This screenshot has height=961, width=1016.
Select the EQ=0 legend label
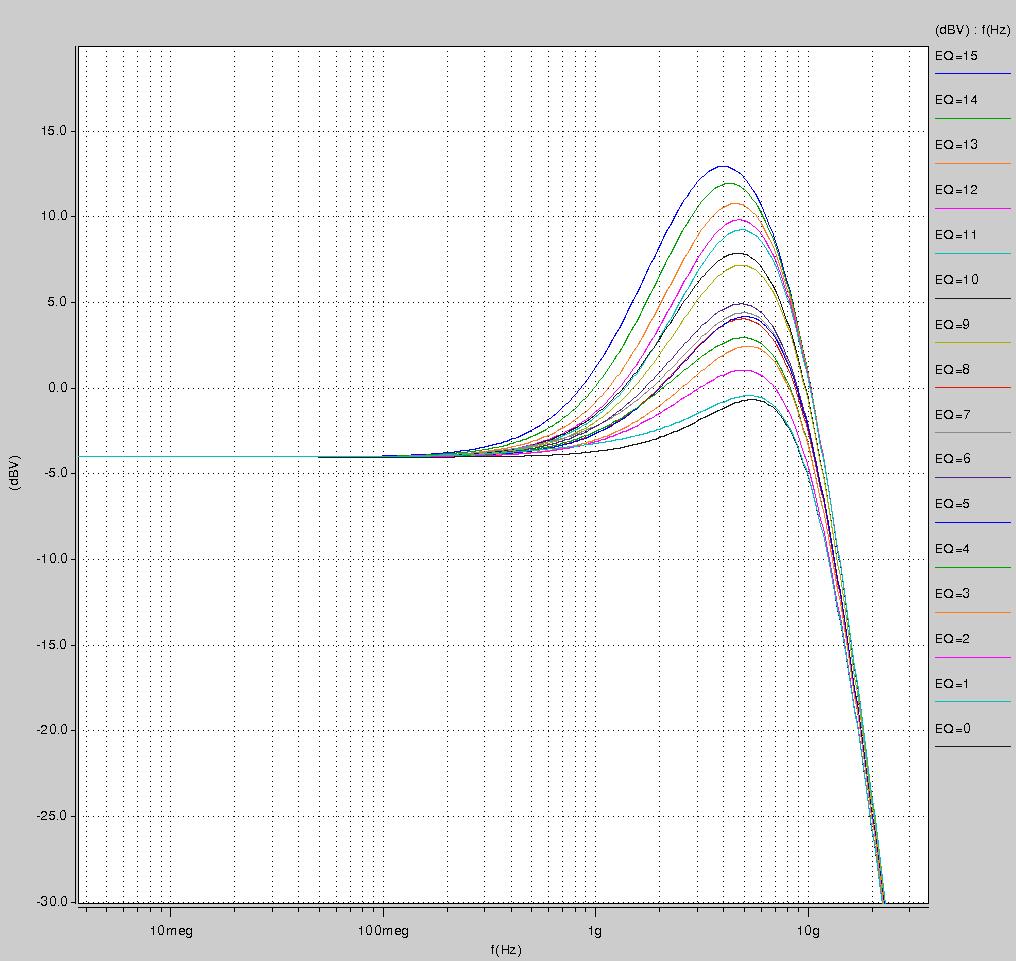click(952, 729)
